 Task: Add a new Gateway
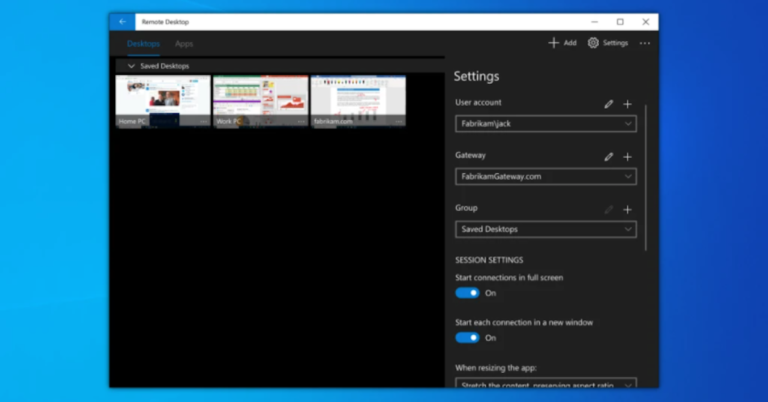click(628, 156)
